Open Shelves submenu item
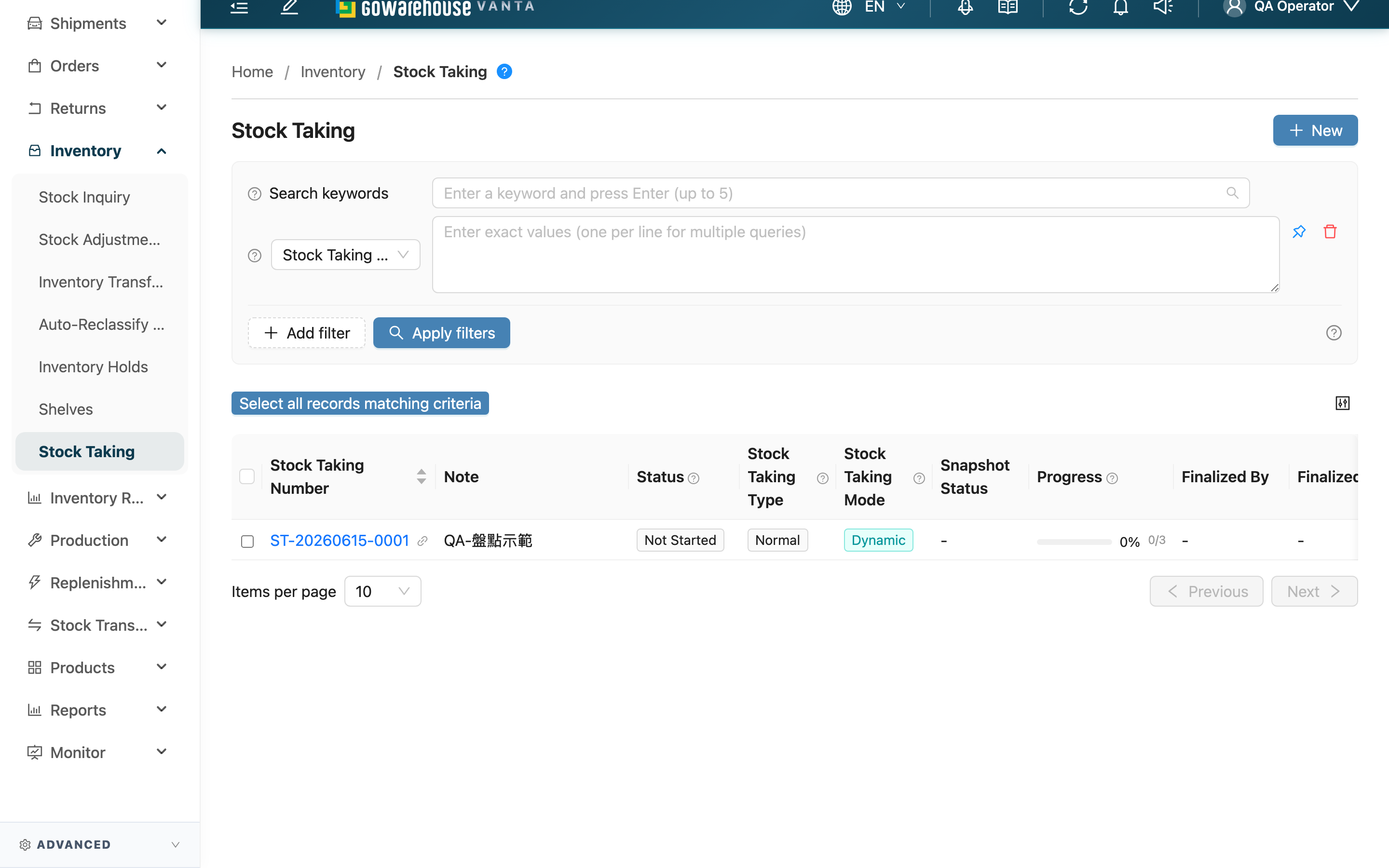This screenshot has width=1389, height=868. click(100, 409)
